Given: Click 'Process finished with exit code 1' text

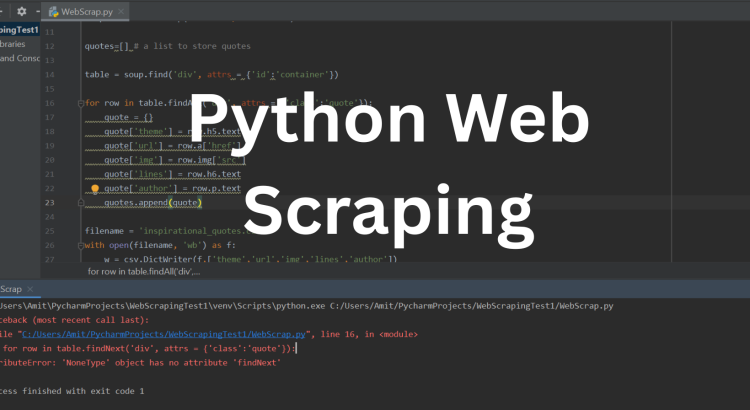Looking at the screenshot, I should 72,391.
